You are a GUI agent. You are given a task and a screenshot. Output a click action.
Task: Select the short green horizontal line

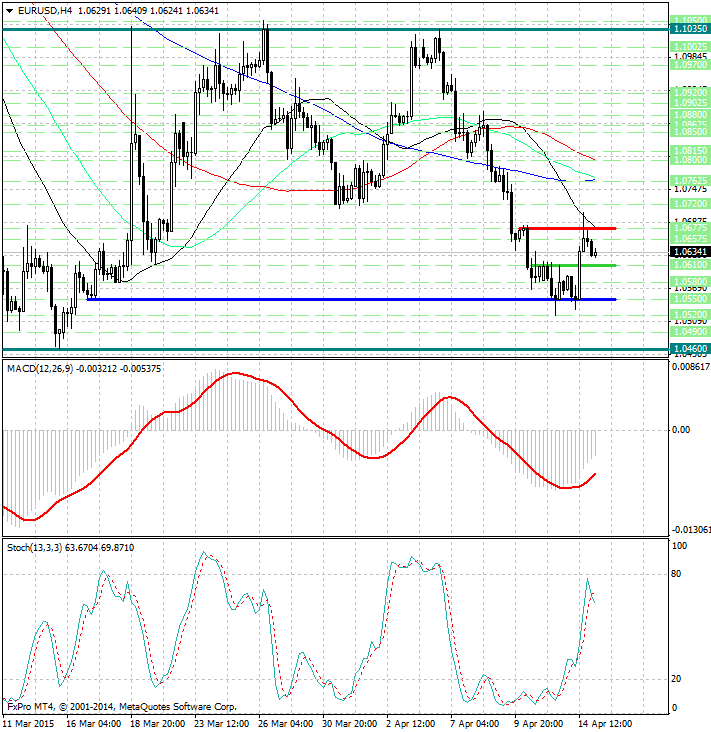pos(574,265)
